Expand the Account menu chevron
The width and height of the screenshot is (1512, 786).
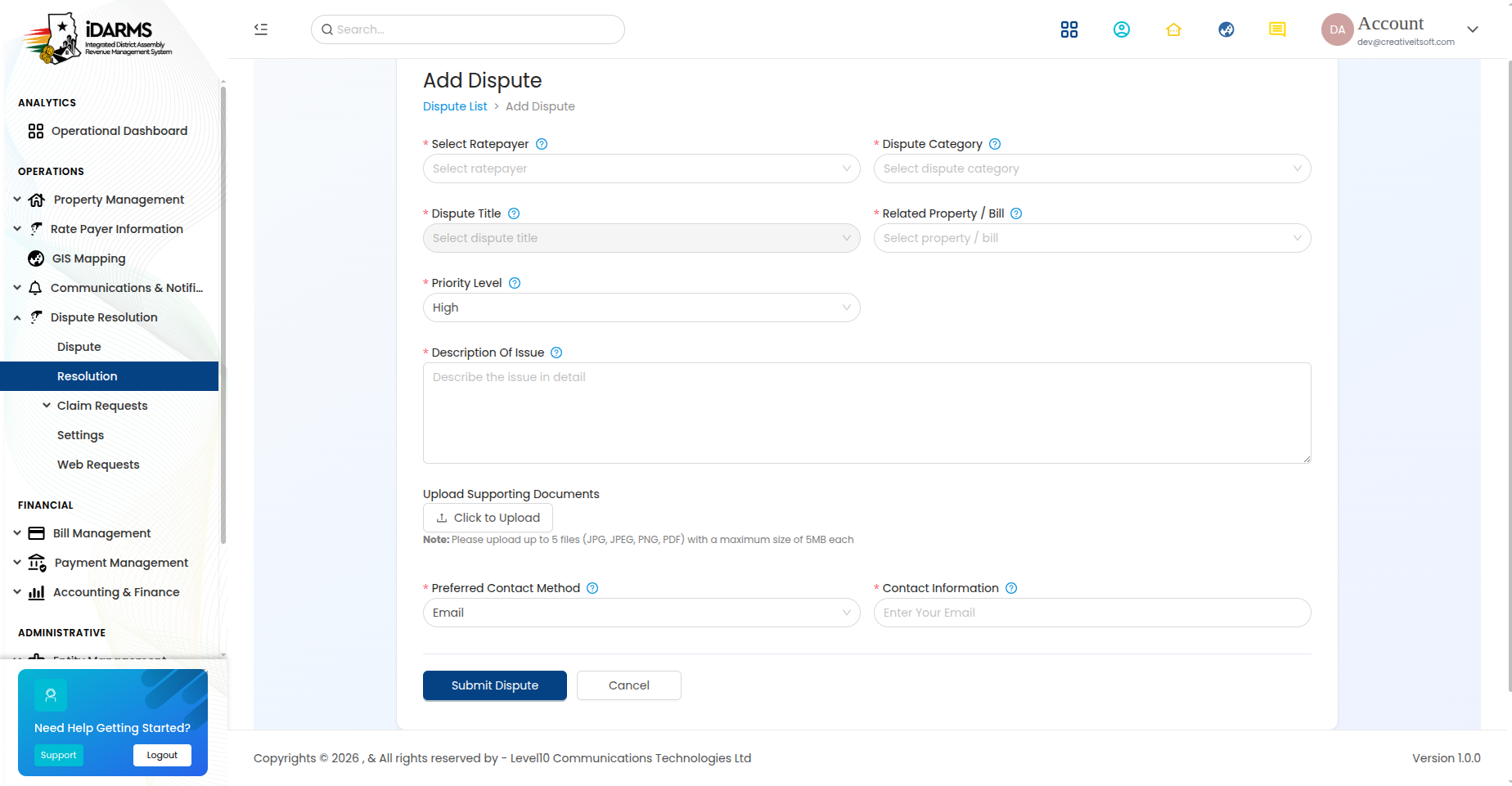click(1473, 29)
